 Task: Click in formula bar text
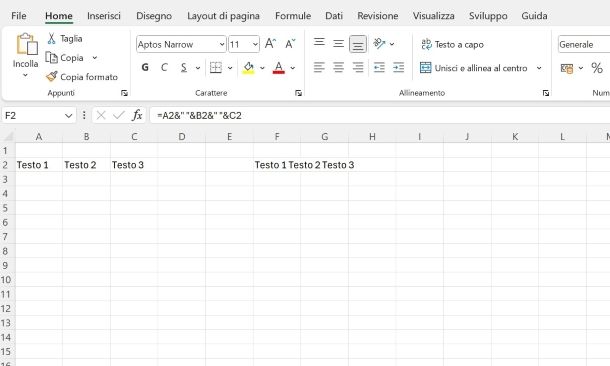point(199,116)
